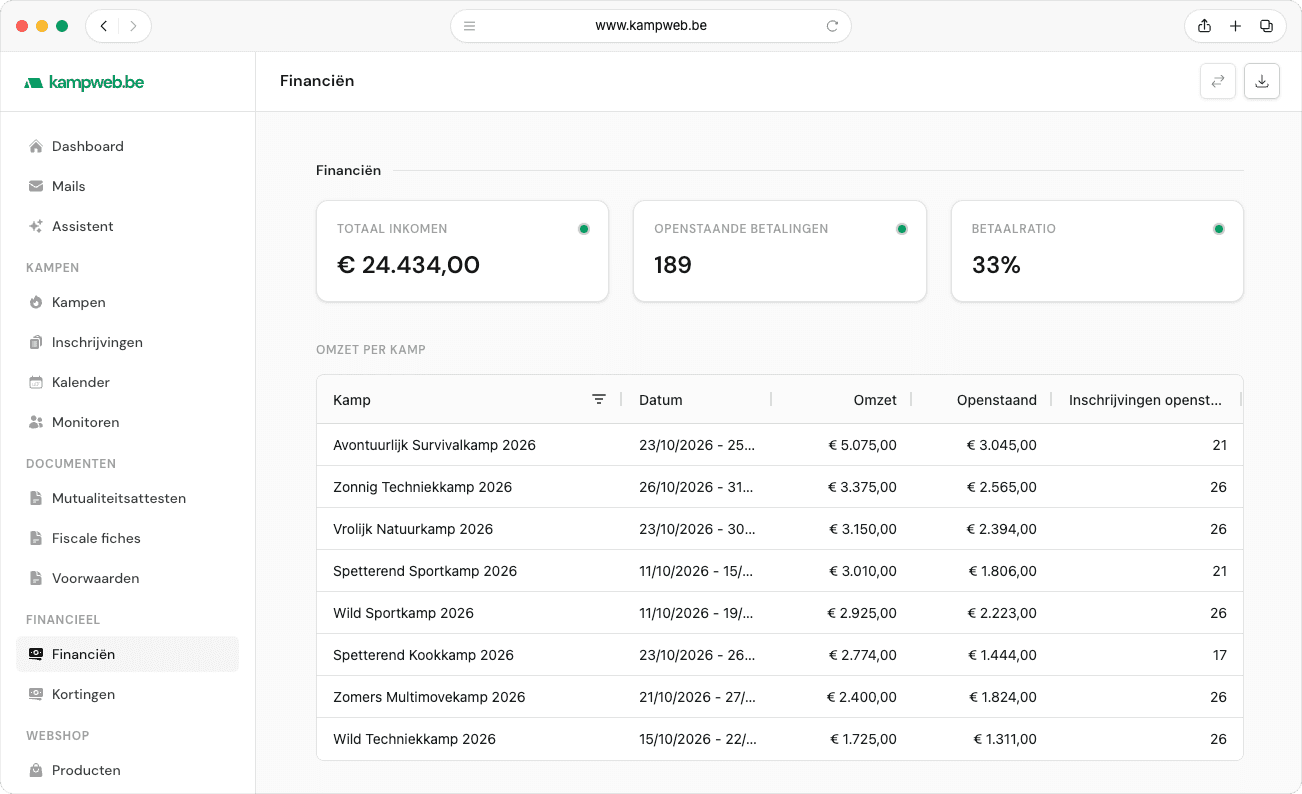Click the browser share icon

pos(1204,26)
